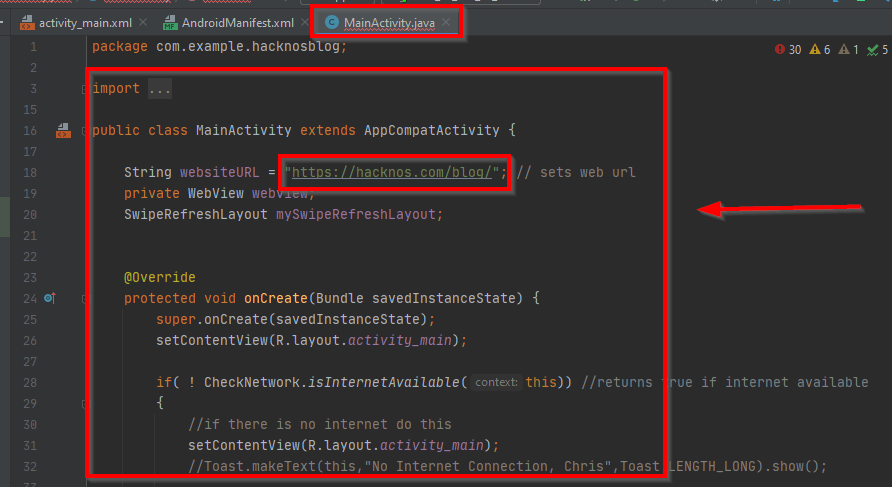Click the typo checkmark indicator showing 5

tap(877, 50)
